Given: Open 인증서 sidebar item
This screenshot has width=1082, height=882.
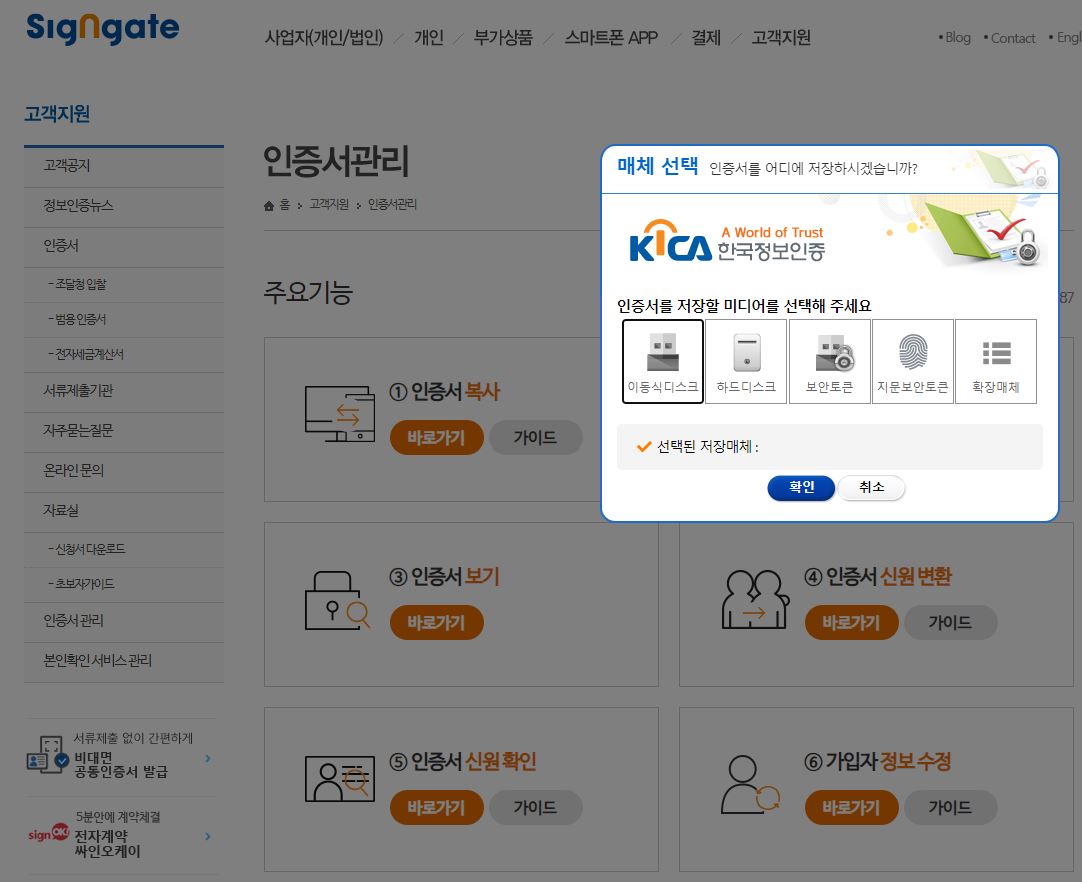Looking at the screenshot, I should click(124, 246).
